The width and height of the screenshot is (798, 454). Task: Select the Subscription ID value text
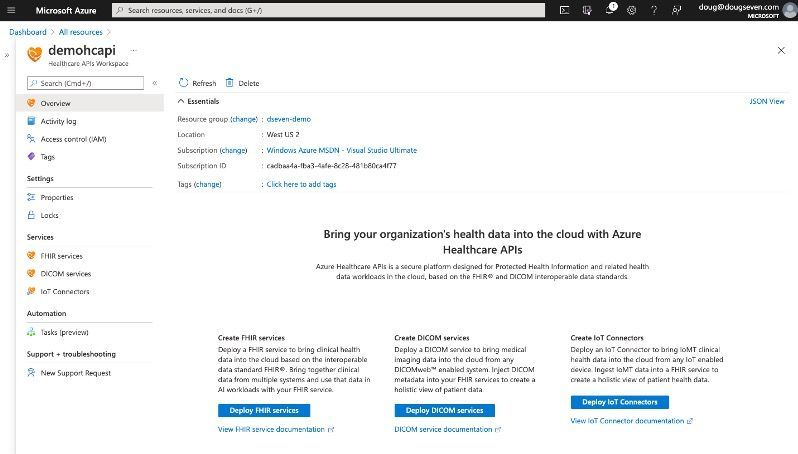pyautogui.click(x=331, y=166)
